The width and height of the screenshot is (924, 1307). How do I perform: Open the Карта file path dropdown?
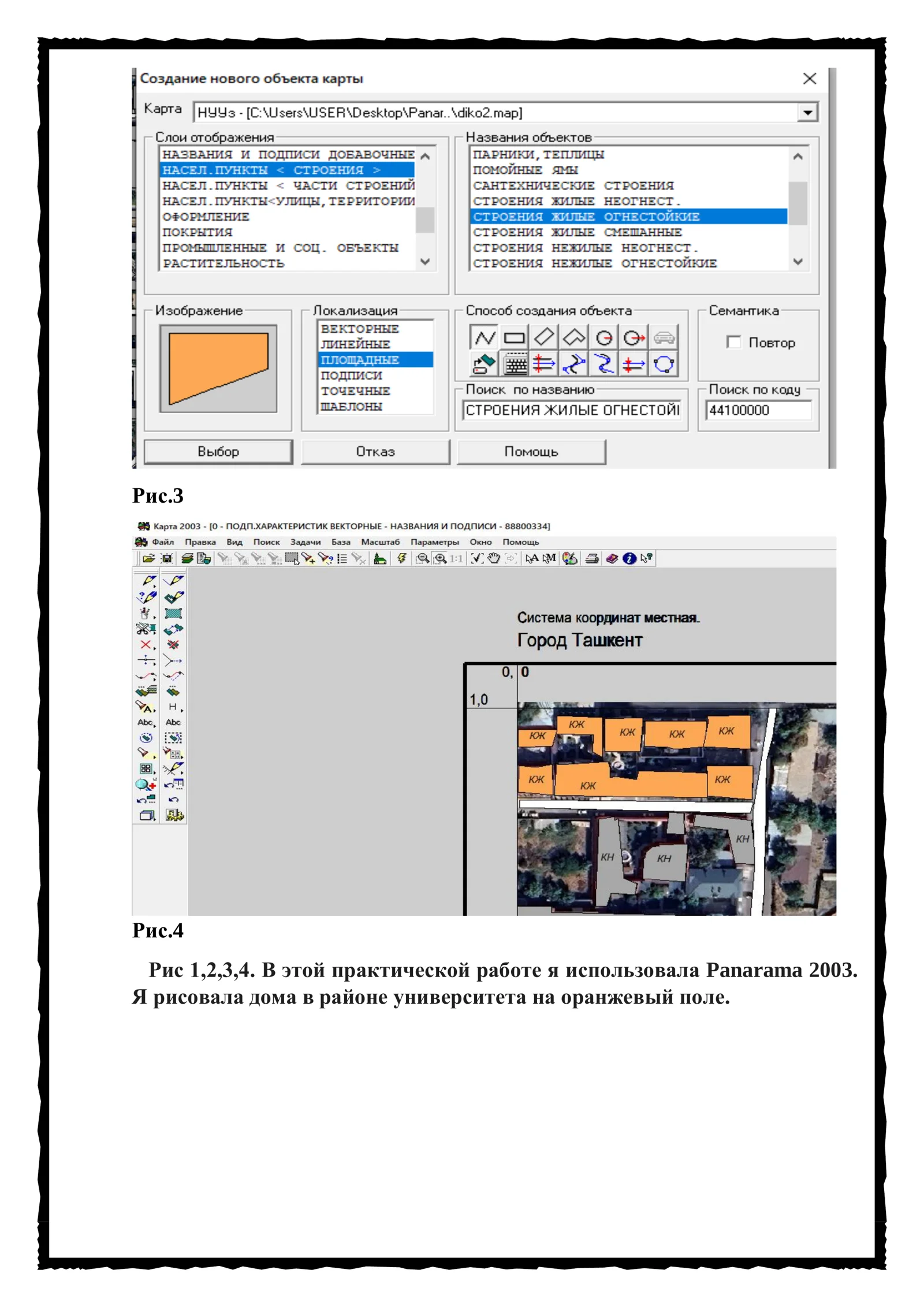tap(808, 112)
